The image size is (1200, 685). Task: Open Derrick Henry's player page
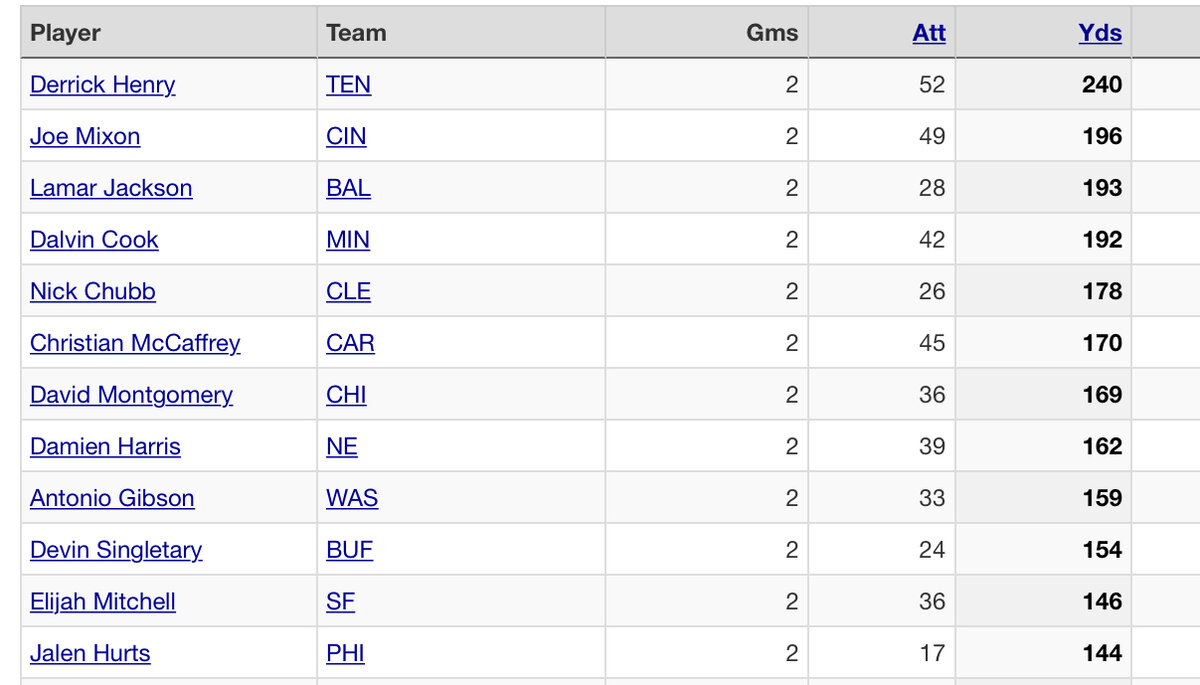click(102, 85)
